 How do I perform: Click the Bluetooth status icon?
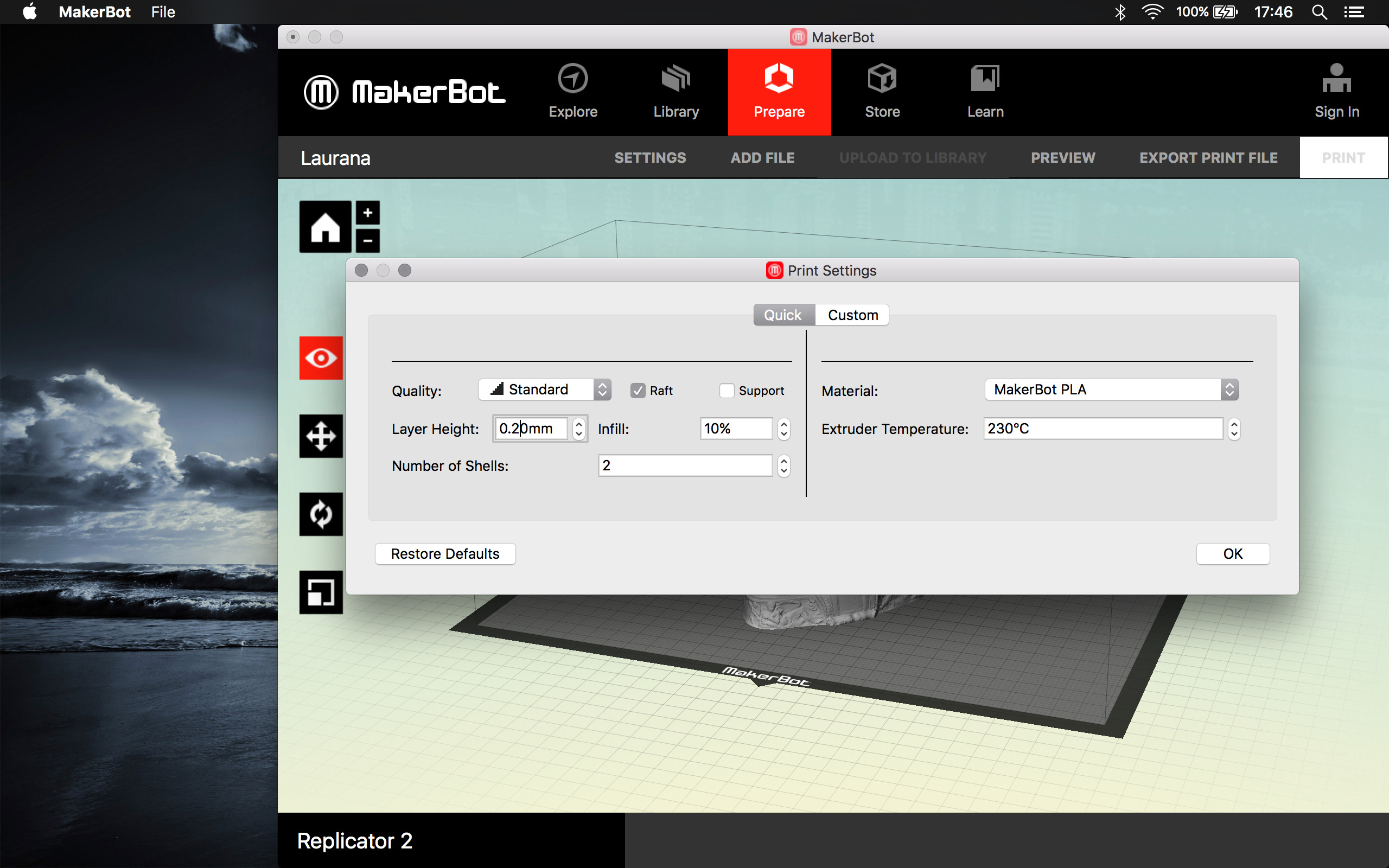1120,11
